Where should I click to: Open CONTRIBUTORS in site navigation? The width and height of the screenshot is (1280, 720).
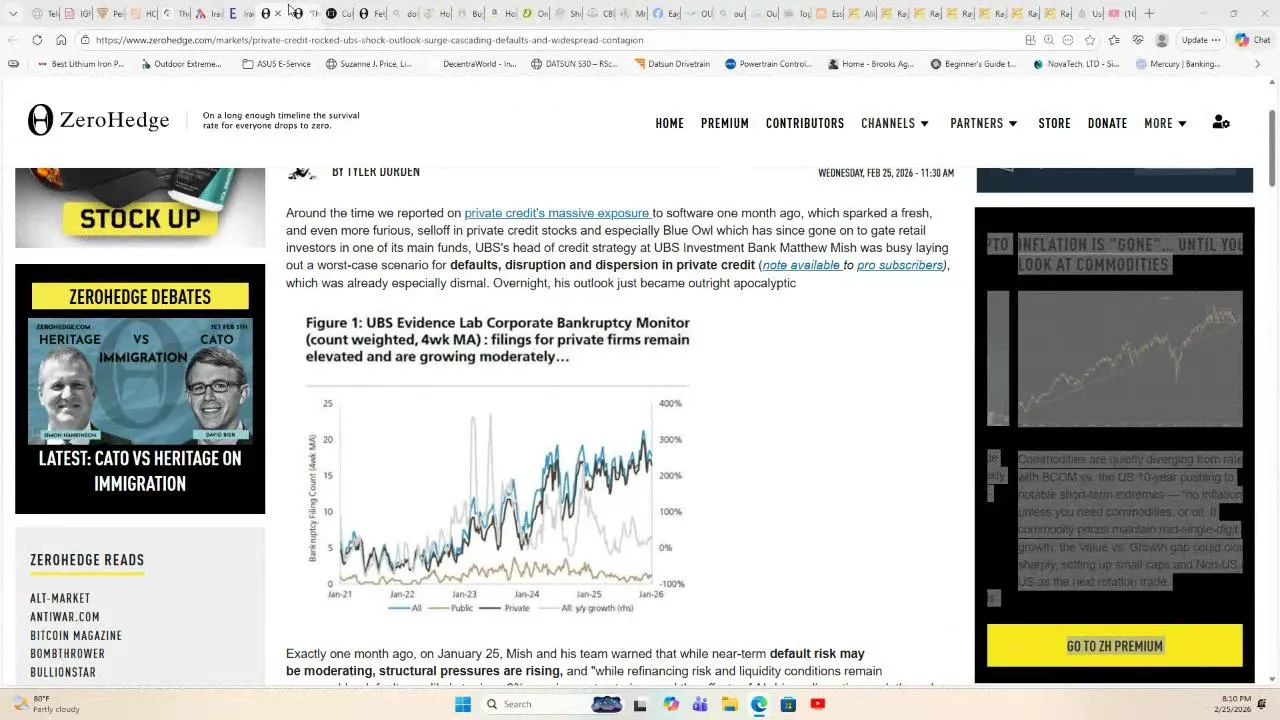(x=805, y=123)
